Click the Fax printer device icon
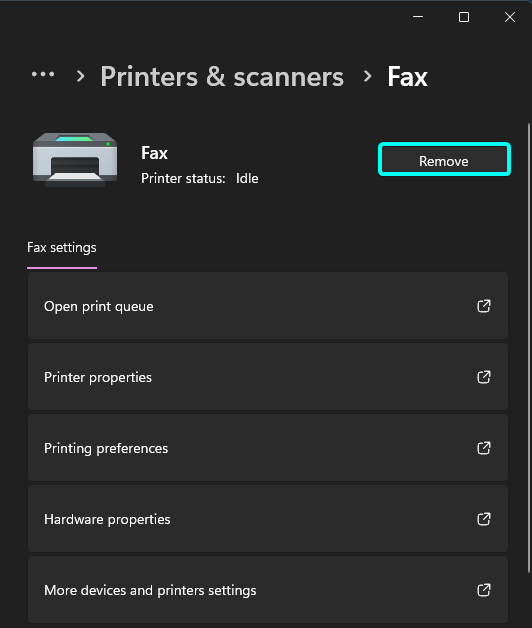 click(x=75, y=160)
